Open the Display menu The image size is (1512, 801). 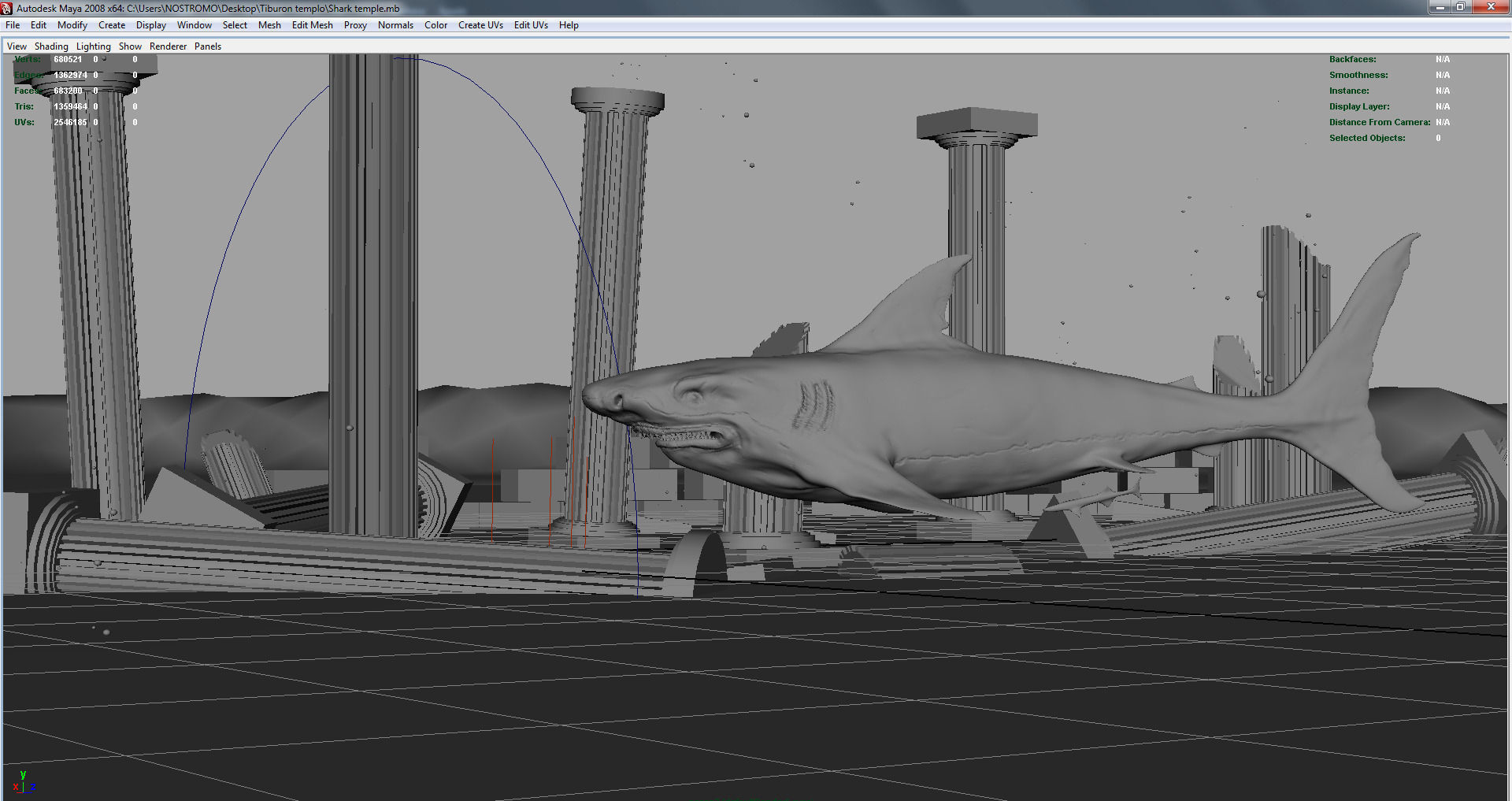(x=151, y=25)
